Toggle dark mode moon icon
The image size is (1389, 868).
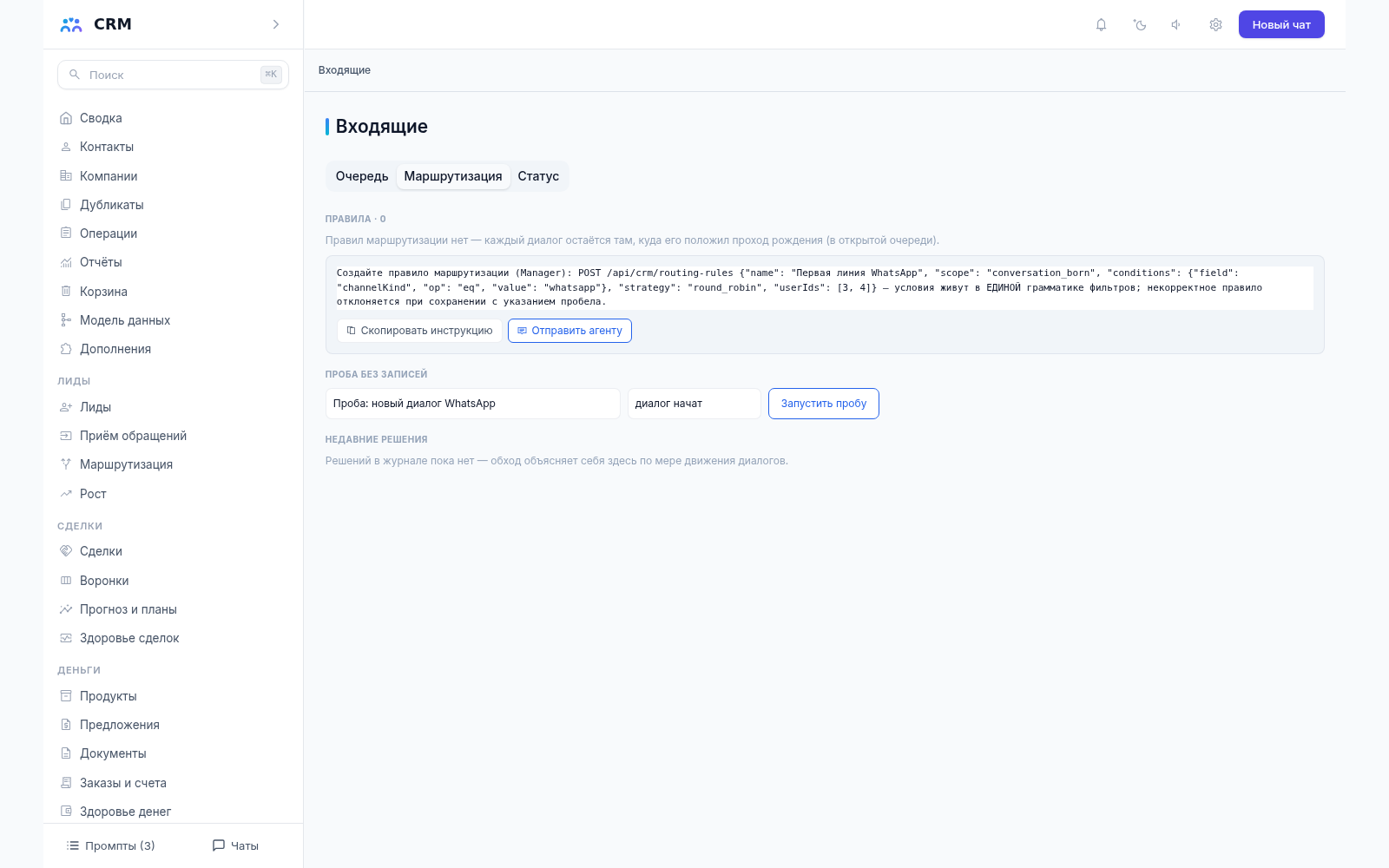1139,24
